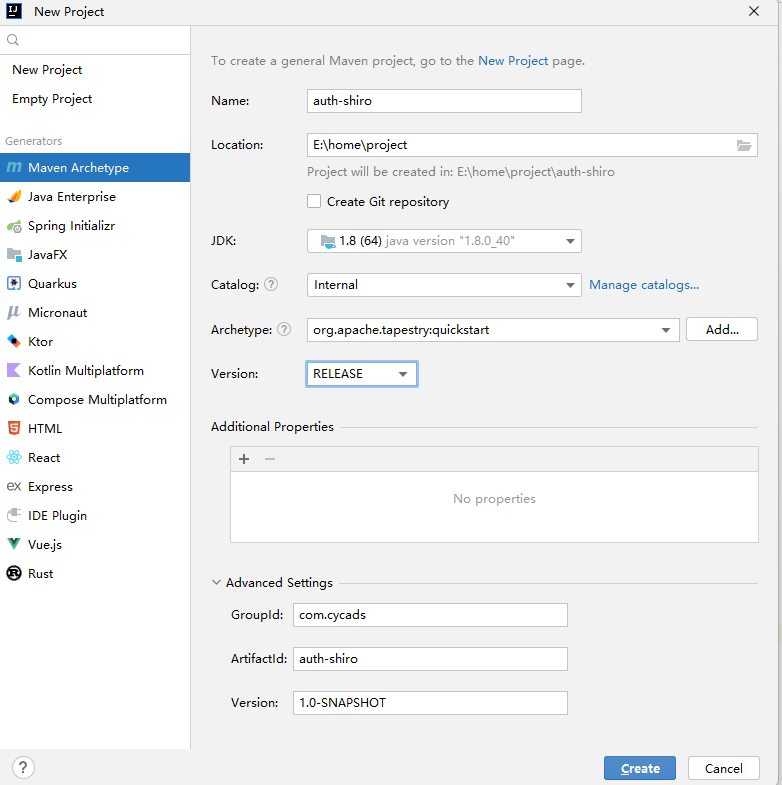This screenshot has height=785, width=782.
Task: Choose the Quarkus generator
Action: tap(52, 284)
